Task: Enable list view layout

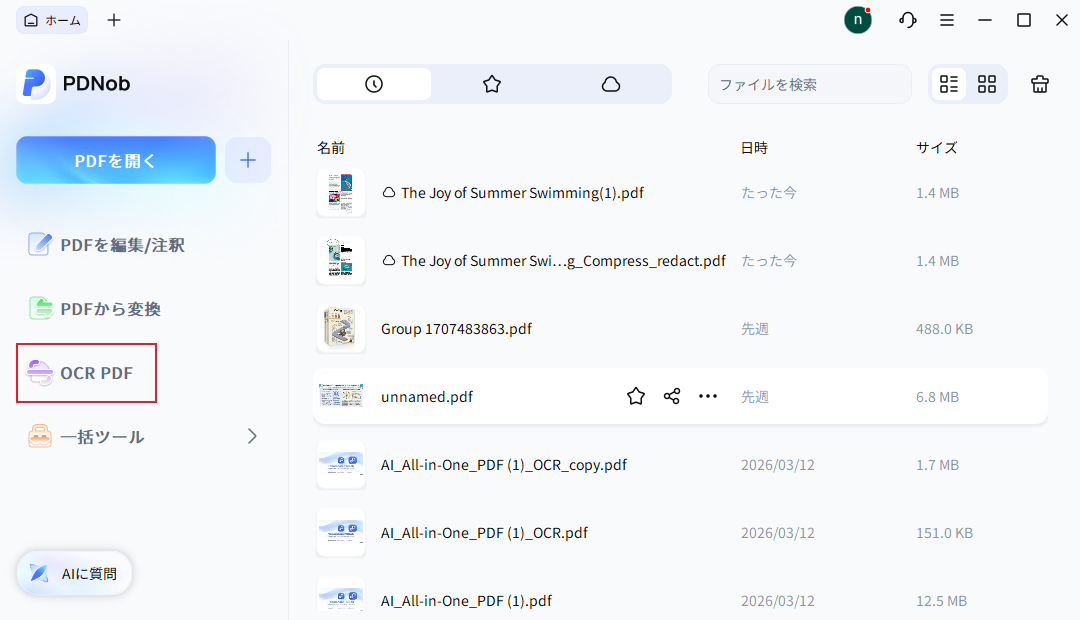Action: 949,84
